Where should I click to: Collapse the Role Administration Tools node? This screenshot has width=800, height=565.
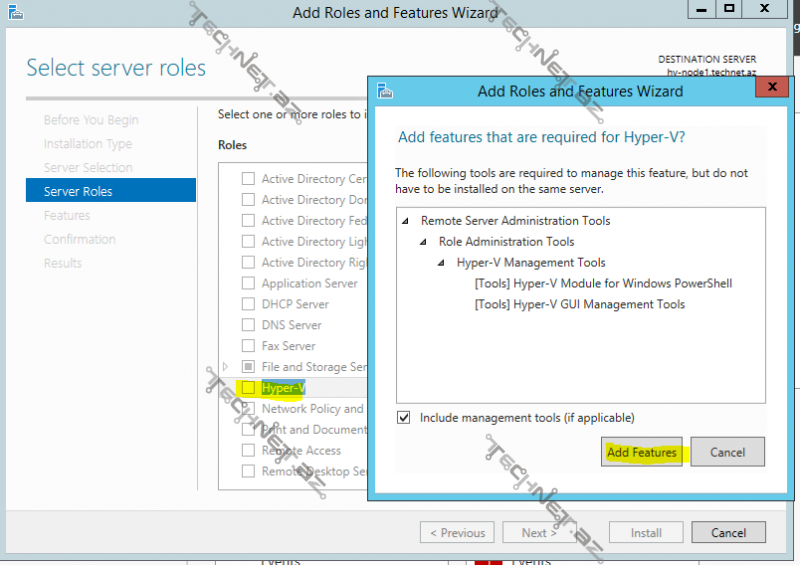click(x=423, y=242)
